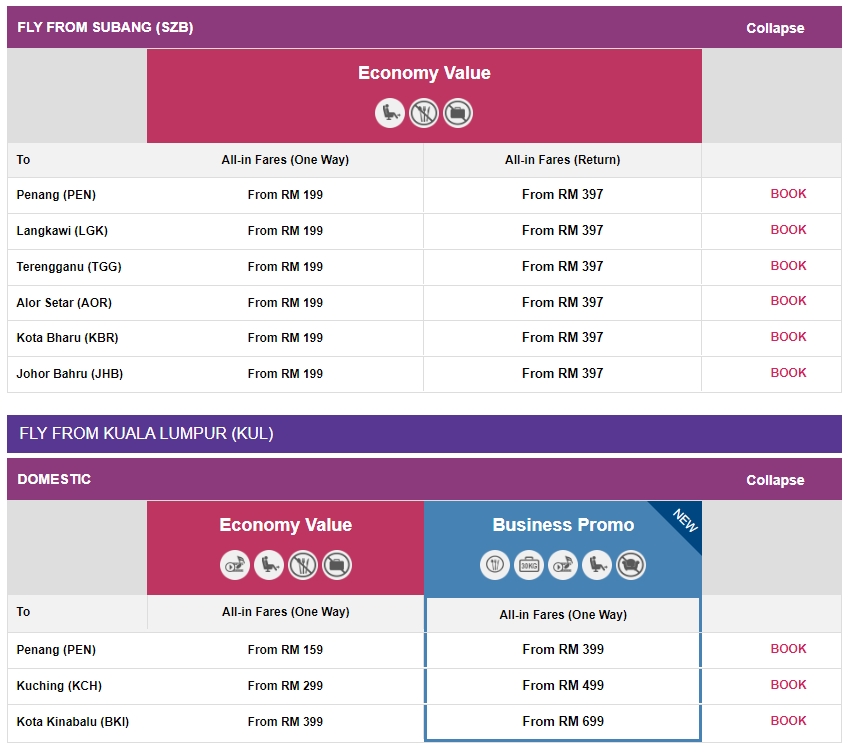Image resolution: width=851 pixels, height=752 pixels.
Task: Click the first icon under Domestic Economy Value
Action: [x=235, y=566]
